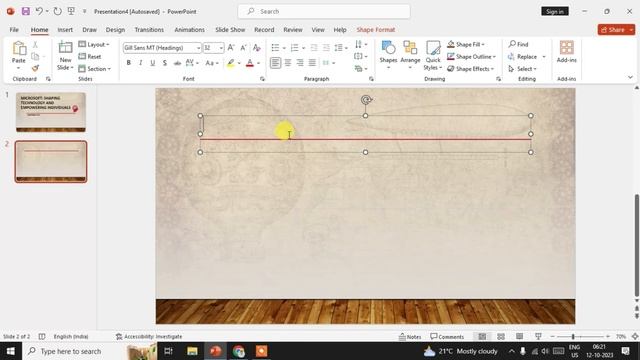Click the Find search icon
The height and width of the screenshot is (360, 640).
pyautogui.click(x=518, y=44)
